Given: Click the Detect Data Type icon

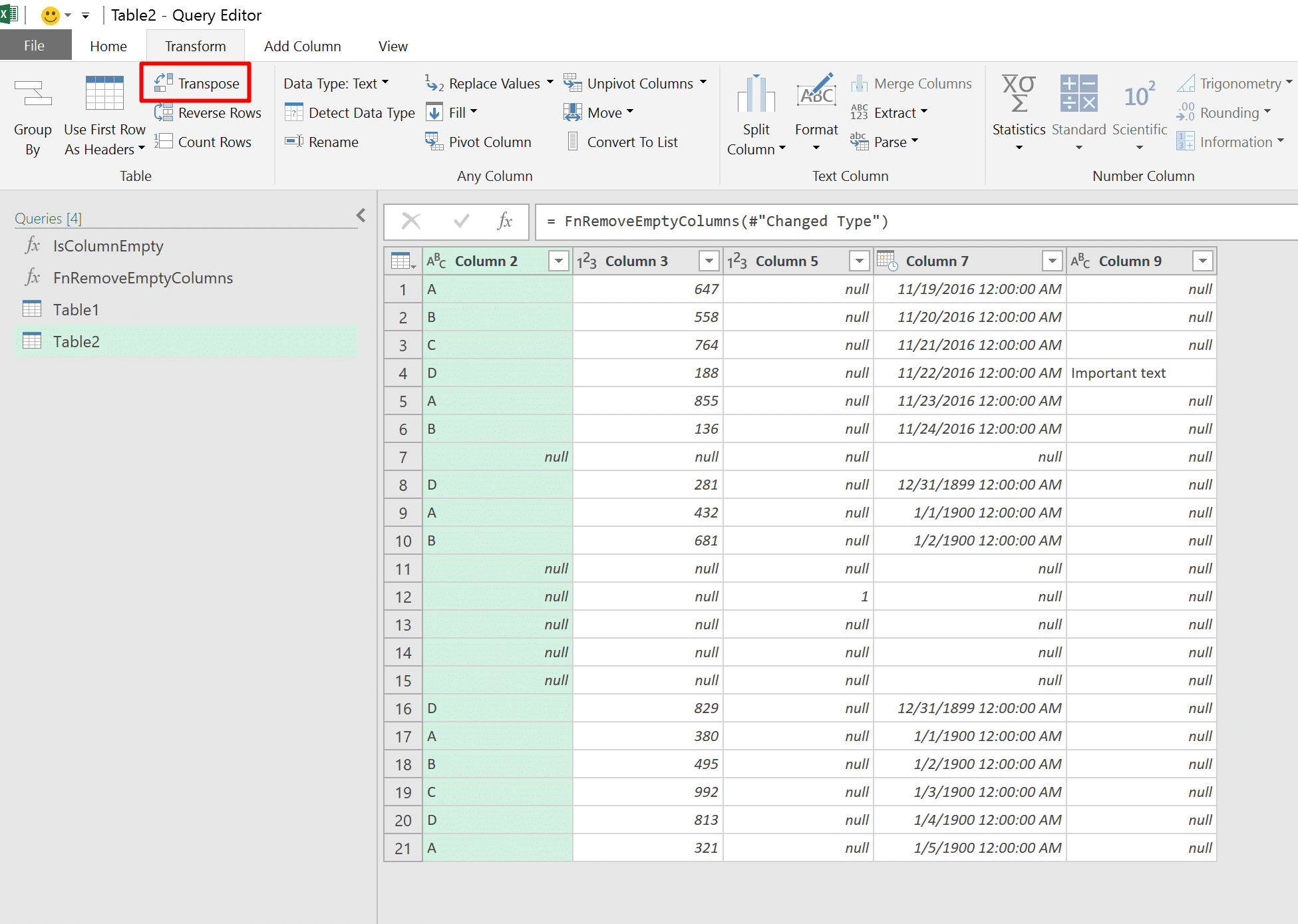Looking at the screenshot, I should [294, 112].
